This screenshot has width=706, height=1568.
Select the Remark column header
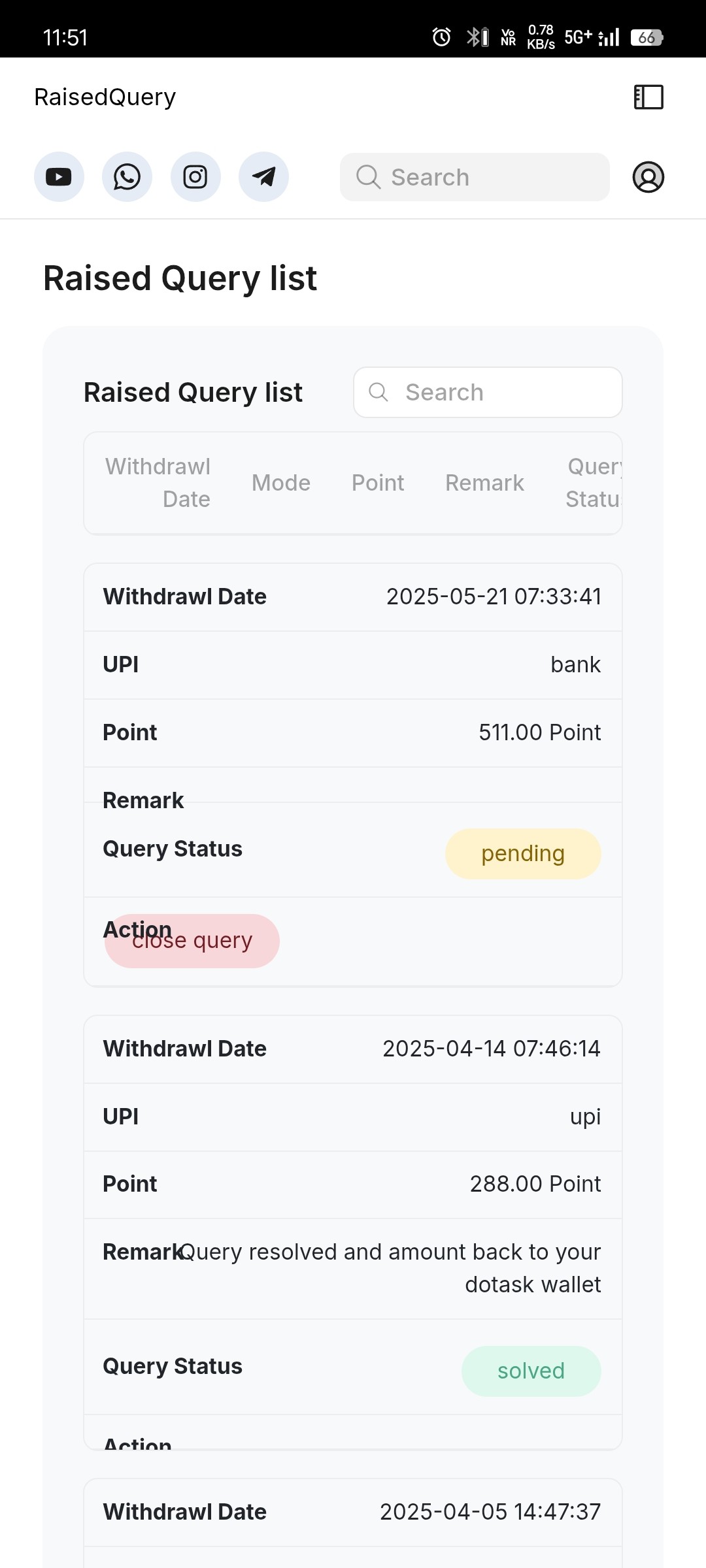click(484, 483)
